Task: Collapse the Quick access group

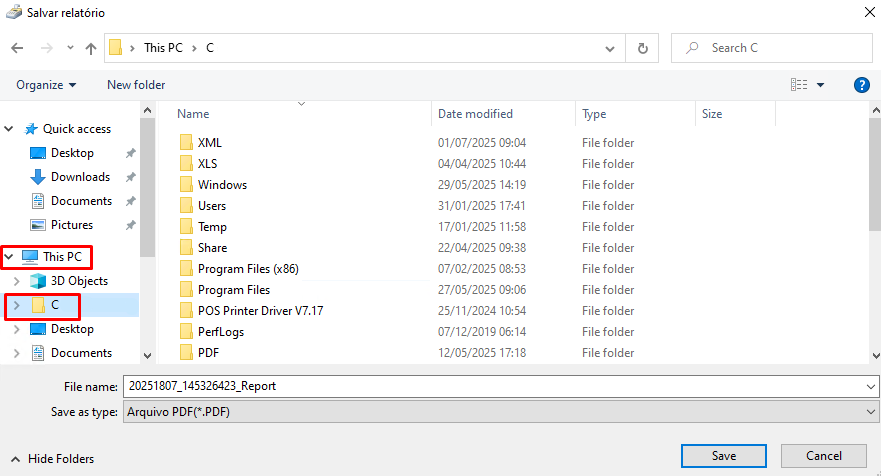Action: pyautogui.click(x=8, y=129)
